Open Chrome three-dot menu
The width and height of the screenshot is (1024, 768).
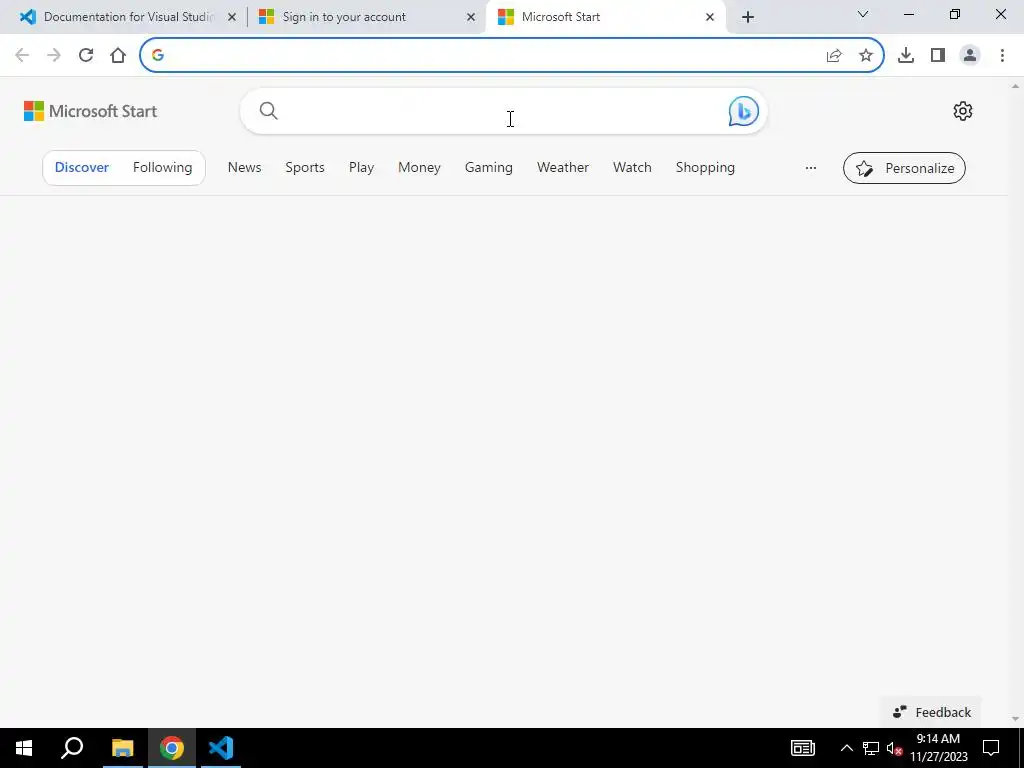[1002, 55]
